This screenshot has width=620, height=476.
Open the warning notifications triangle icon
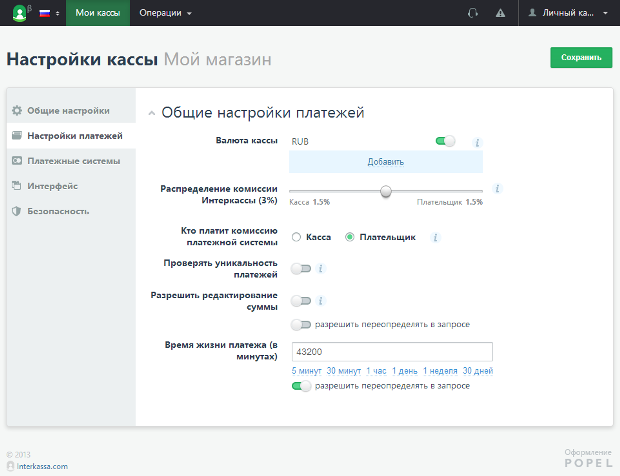pyautogui.click(x=500, y=13)
